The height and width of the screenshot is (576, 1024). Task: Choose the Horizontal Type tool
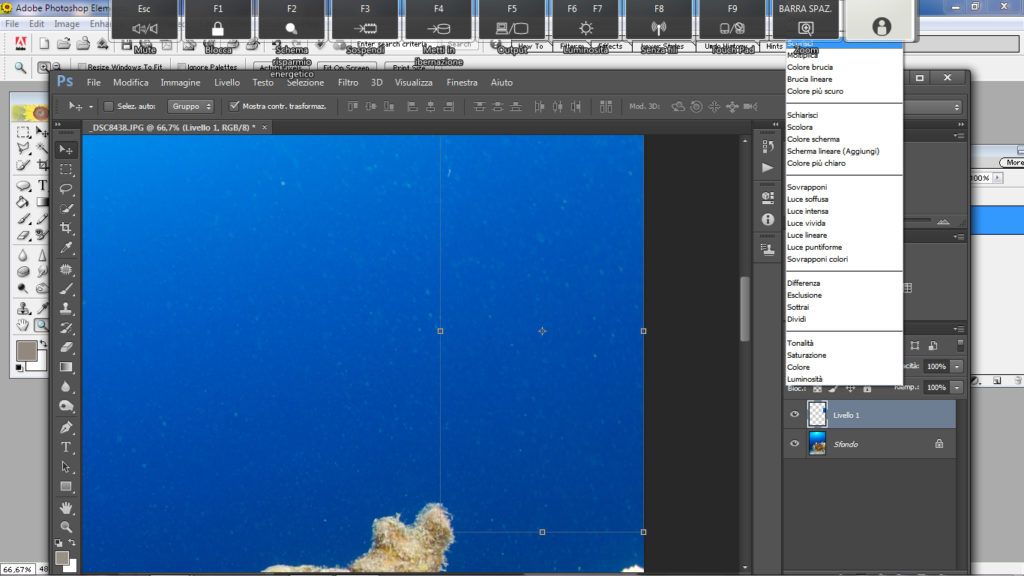click(x=66, y=447)
